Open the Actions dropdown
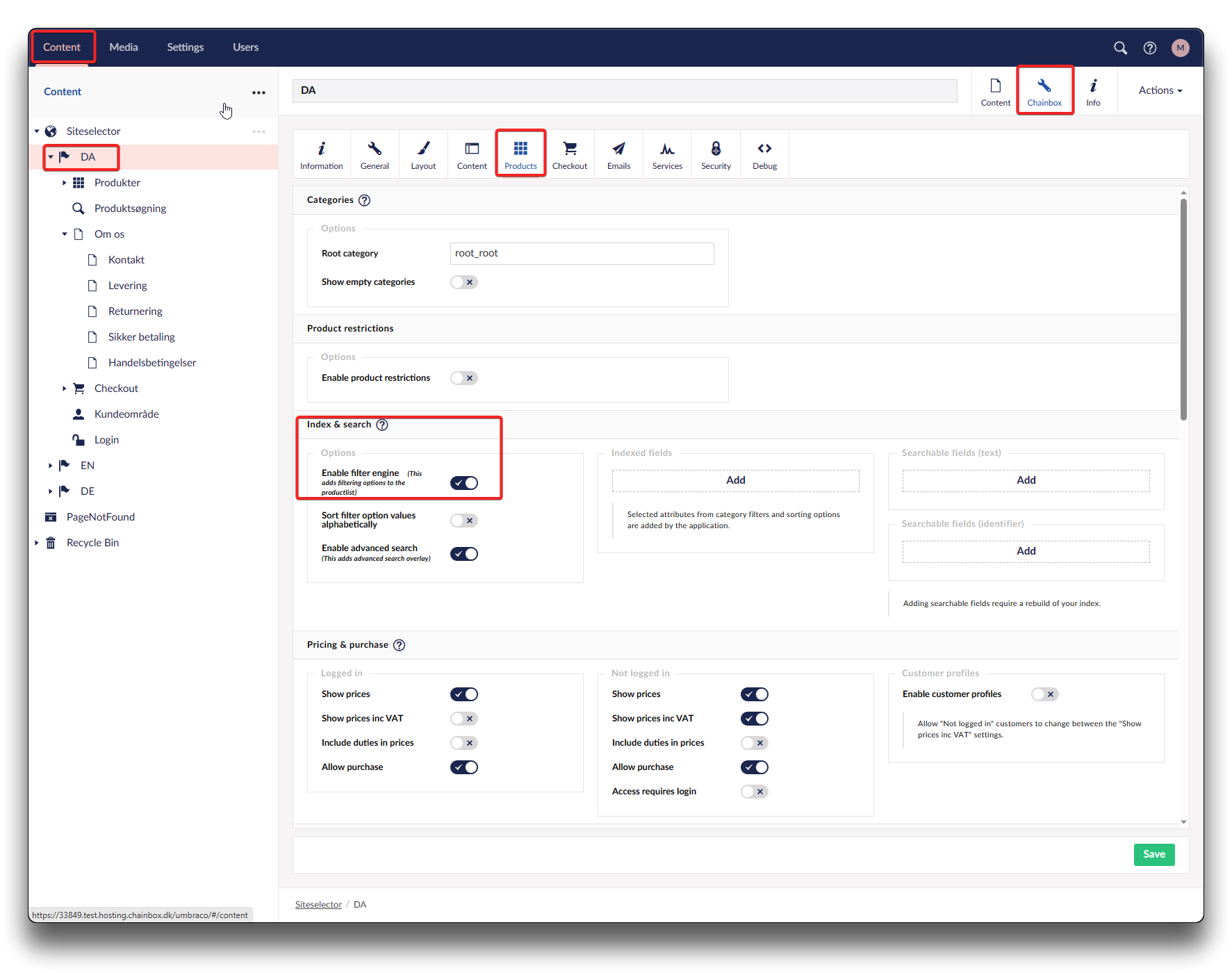Screen dimensions: 1232x973 coord(1160,90)
